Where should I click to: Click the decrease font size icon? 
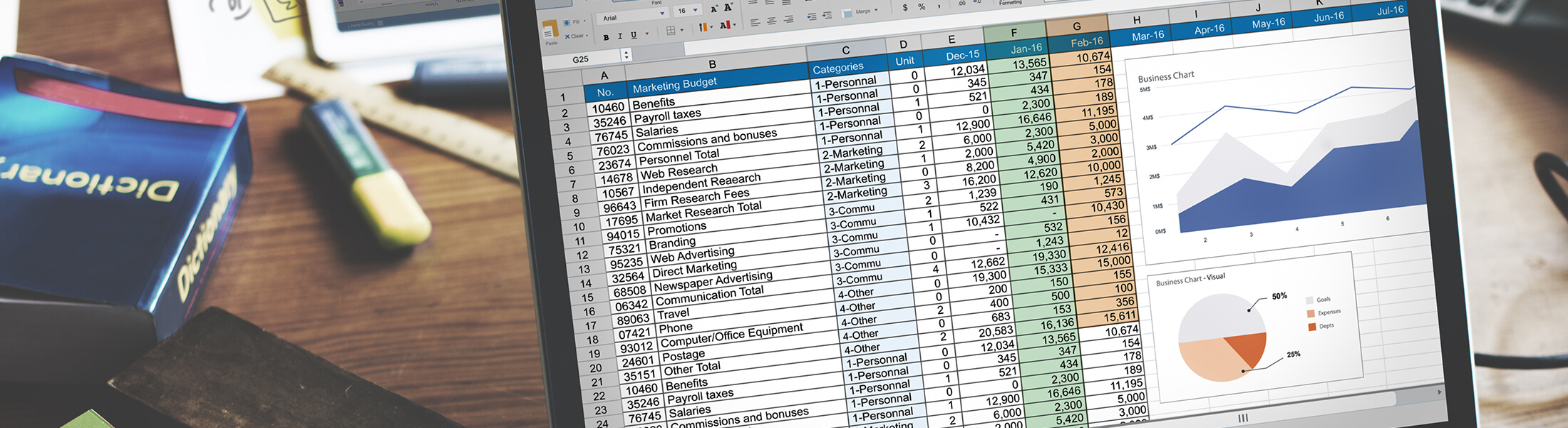coord(728,7)
